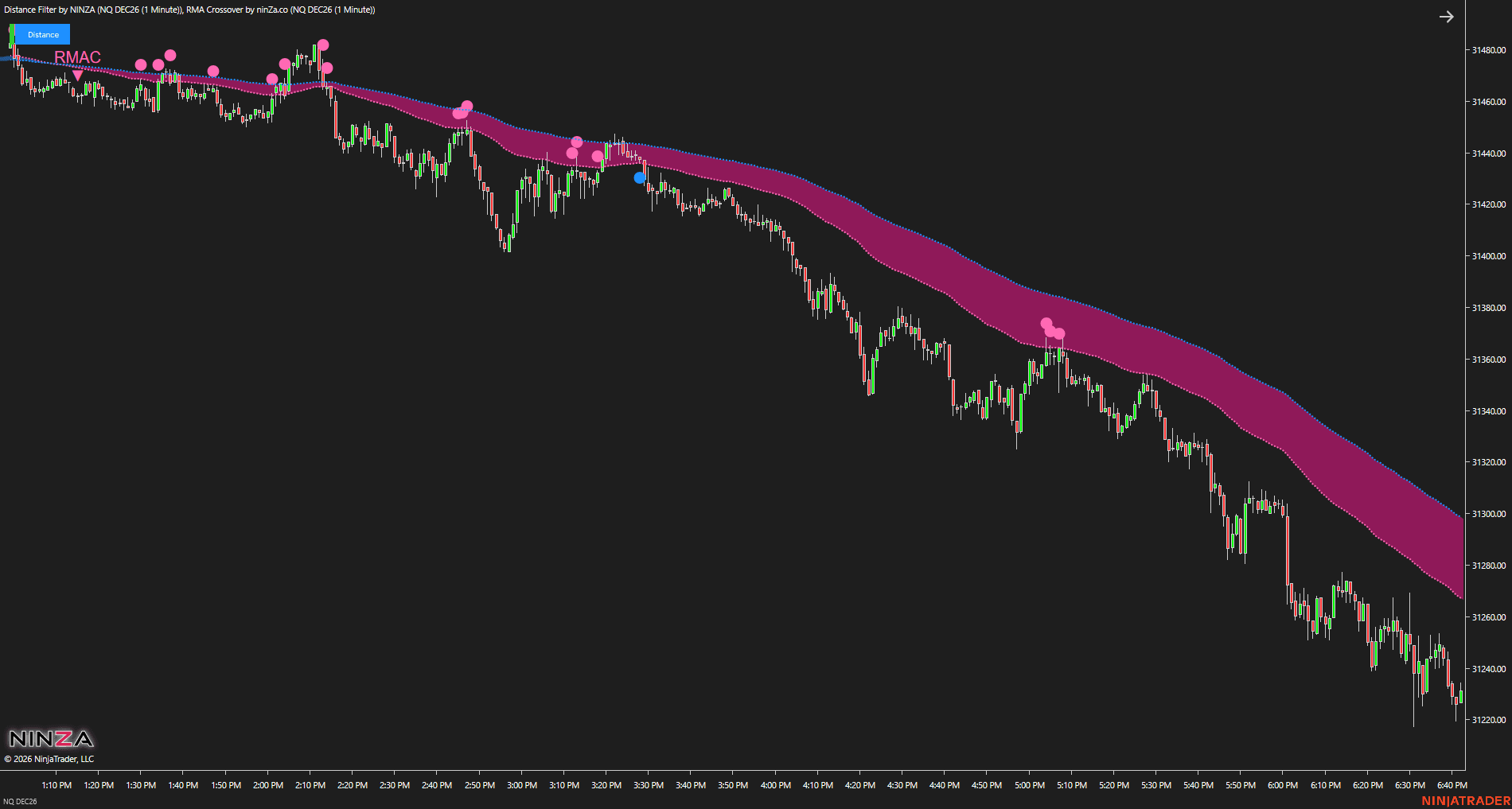Viewport: 1512px width, 809px height.
Task: Click the 4:30 PM time axis label
Action: (x=902, y=785)
